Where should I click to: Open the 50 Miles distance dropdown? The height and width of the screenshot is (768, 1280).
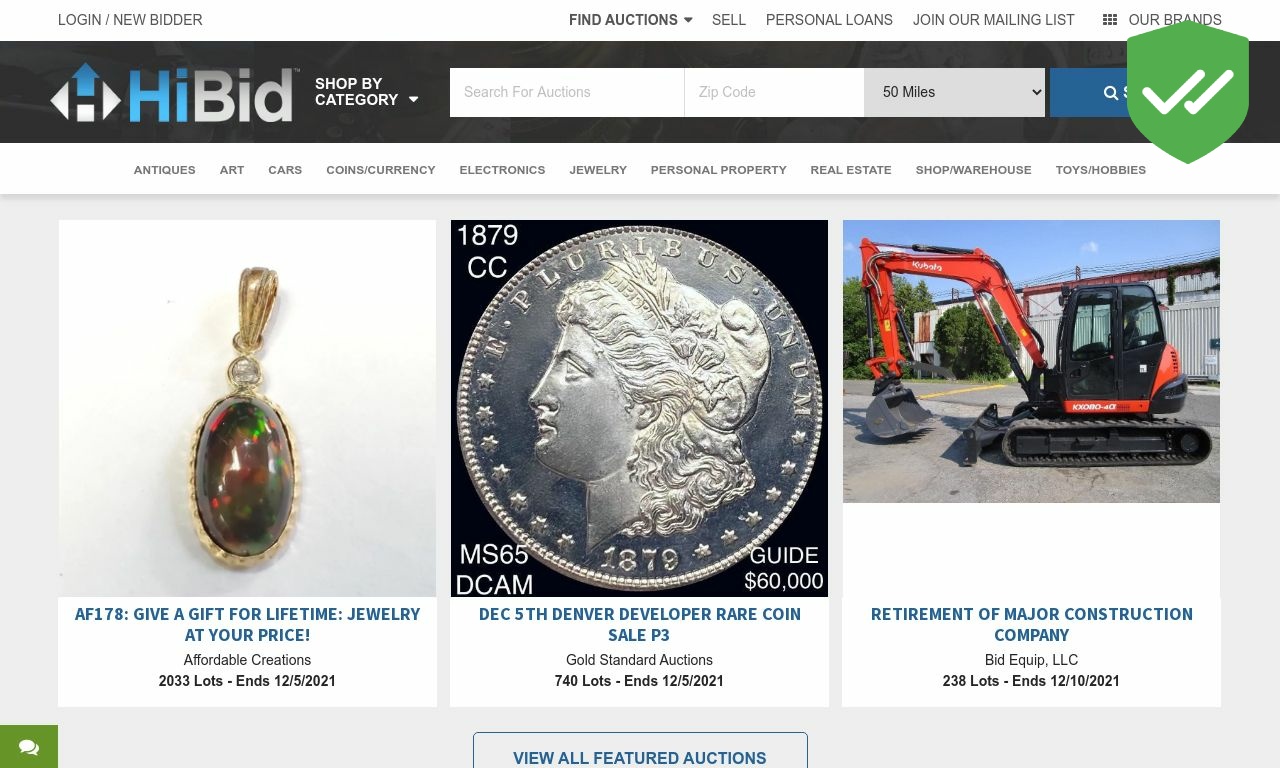click(954, 92)
